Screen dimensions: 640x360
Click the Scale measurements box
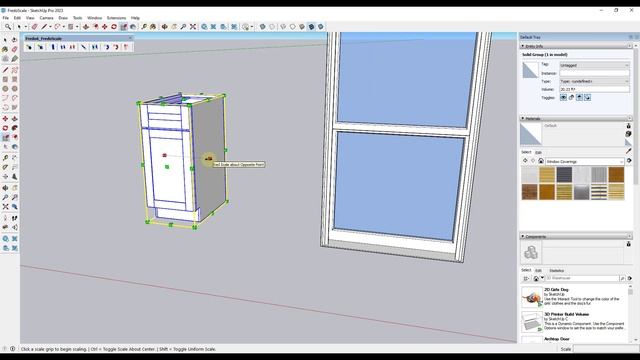[x=606, y=349]
